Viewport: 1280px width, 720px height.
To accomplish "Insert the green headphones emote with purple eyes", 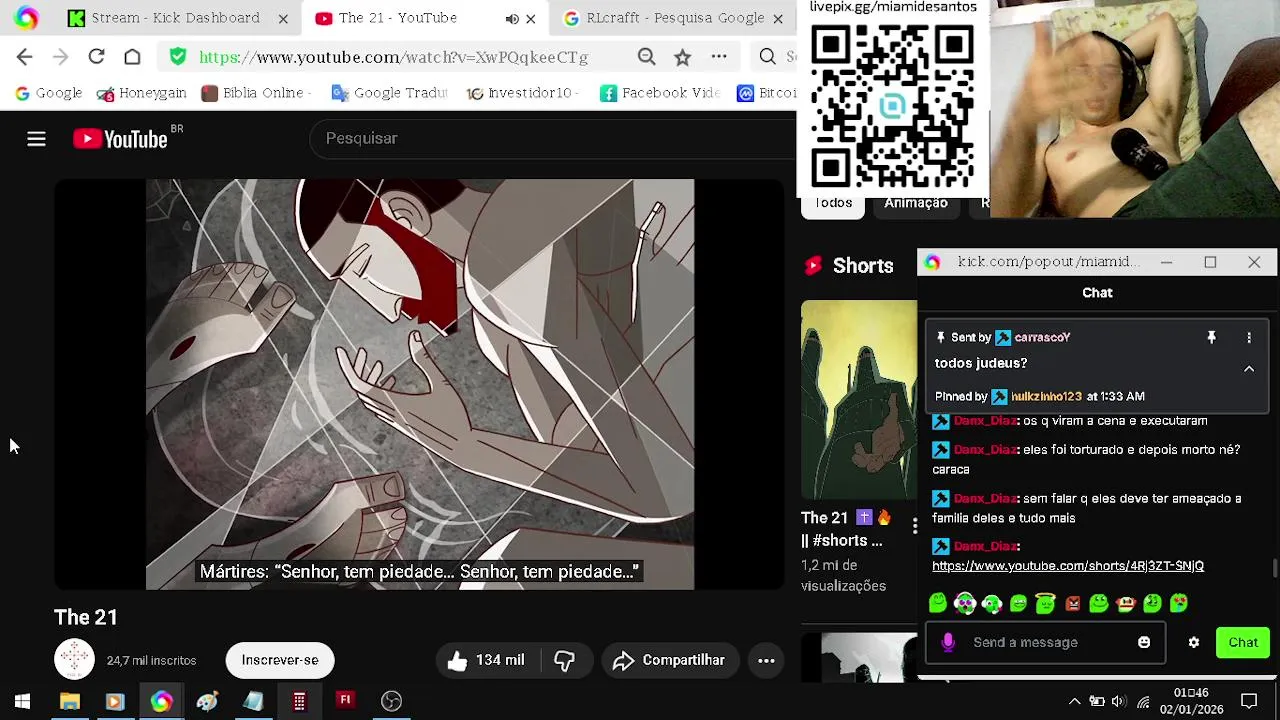I will [965, 603].
